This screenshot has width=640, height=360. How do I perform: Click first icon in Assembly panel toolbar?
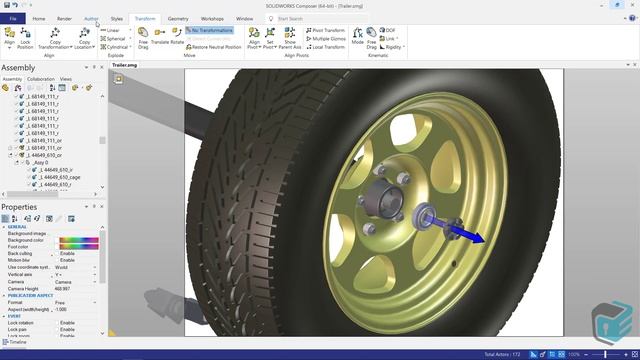click(5, 88)
